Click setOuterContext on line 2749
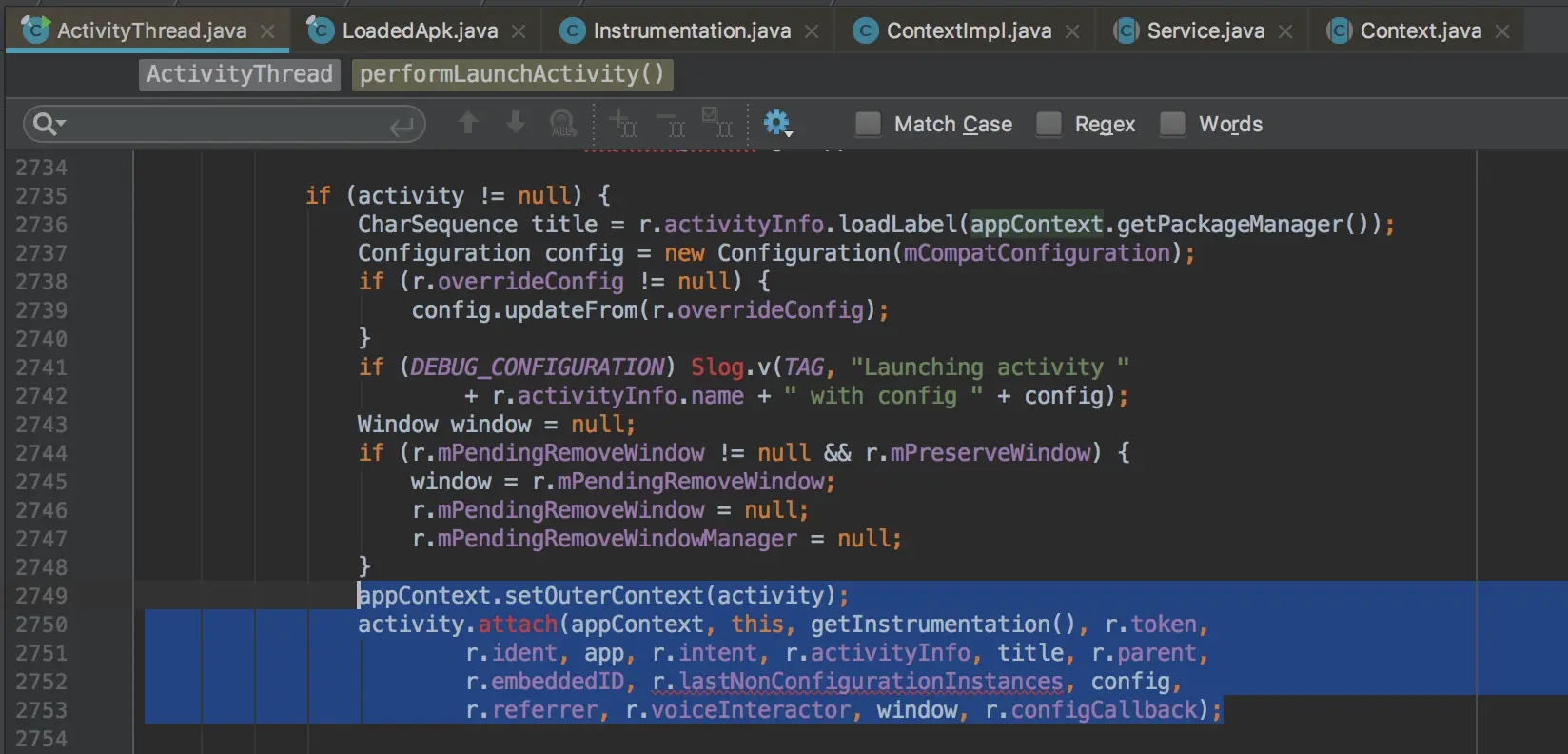 tap(604, 596)
